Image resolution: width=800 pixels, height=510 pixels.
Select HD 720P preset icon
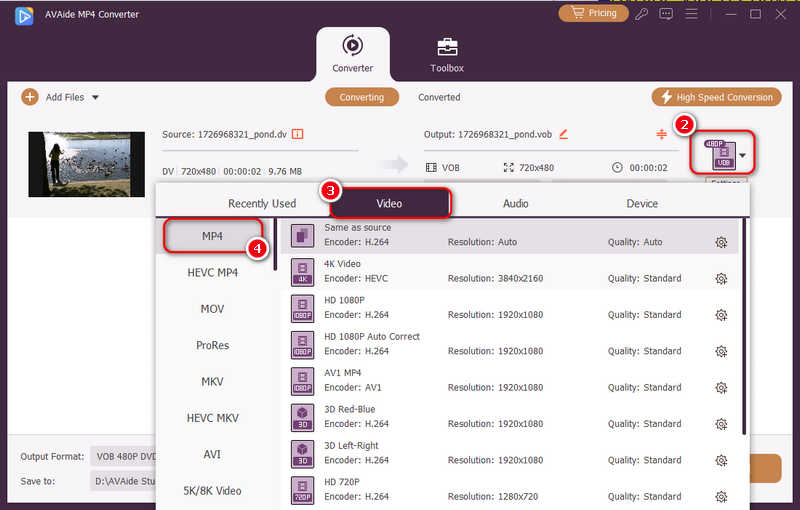pos(303,490)
